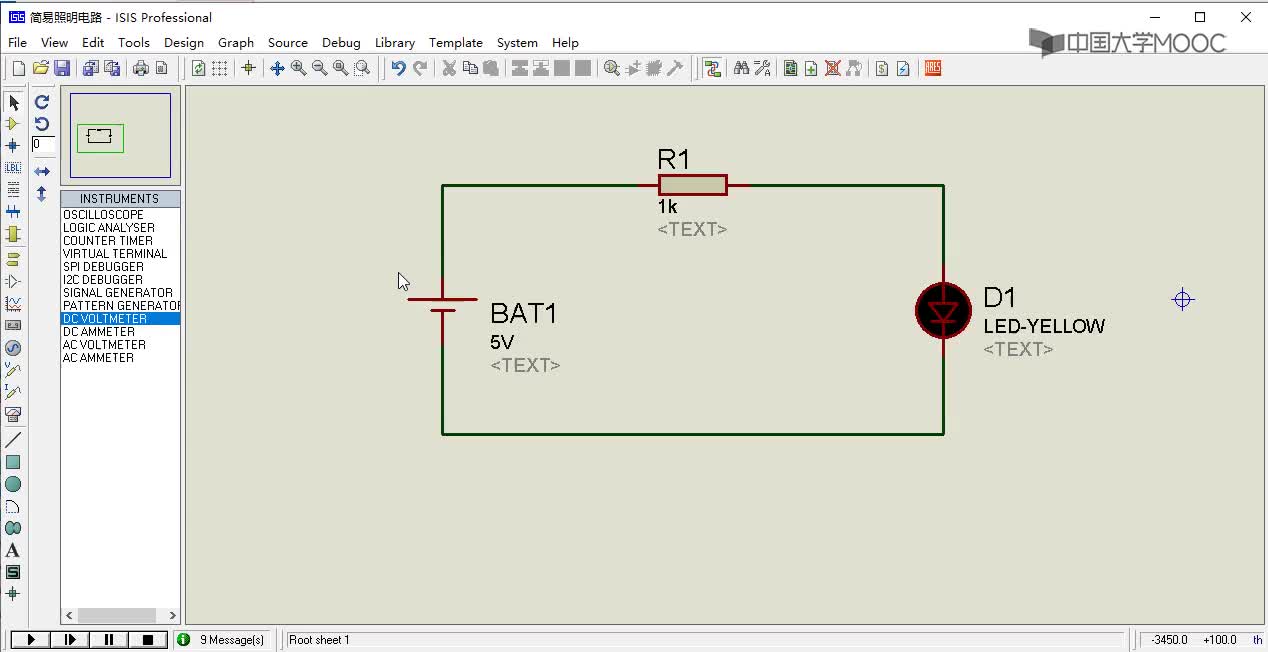The image size is (1268, 652).
Task: Click the Undo arrow icon
Action: [398, 68]
